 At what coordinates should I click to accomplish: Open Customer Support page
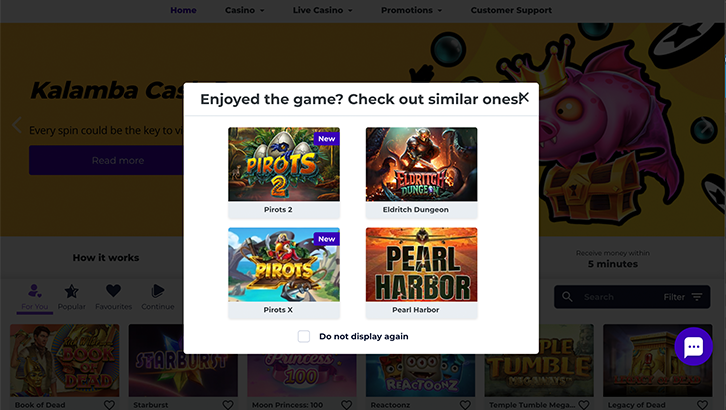(x=511, y=10)
